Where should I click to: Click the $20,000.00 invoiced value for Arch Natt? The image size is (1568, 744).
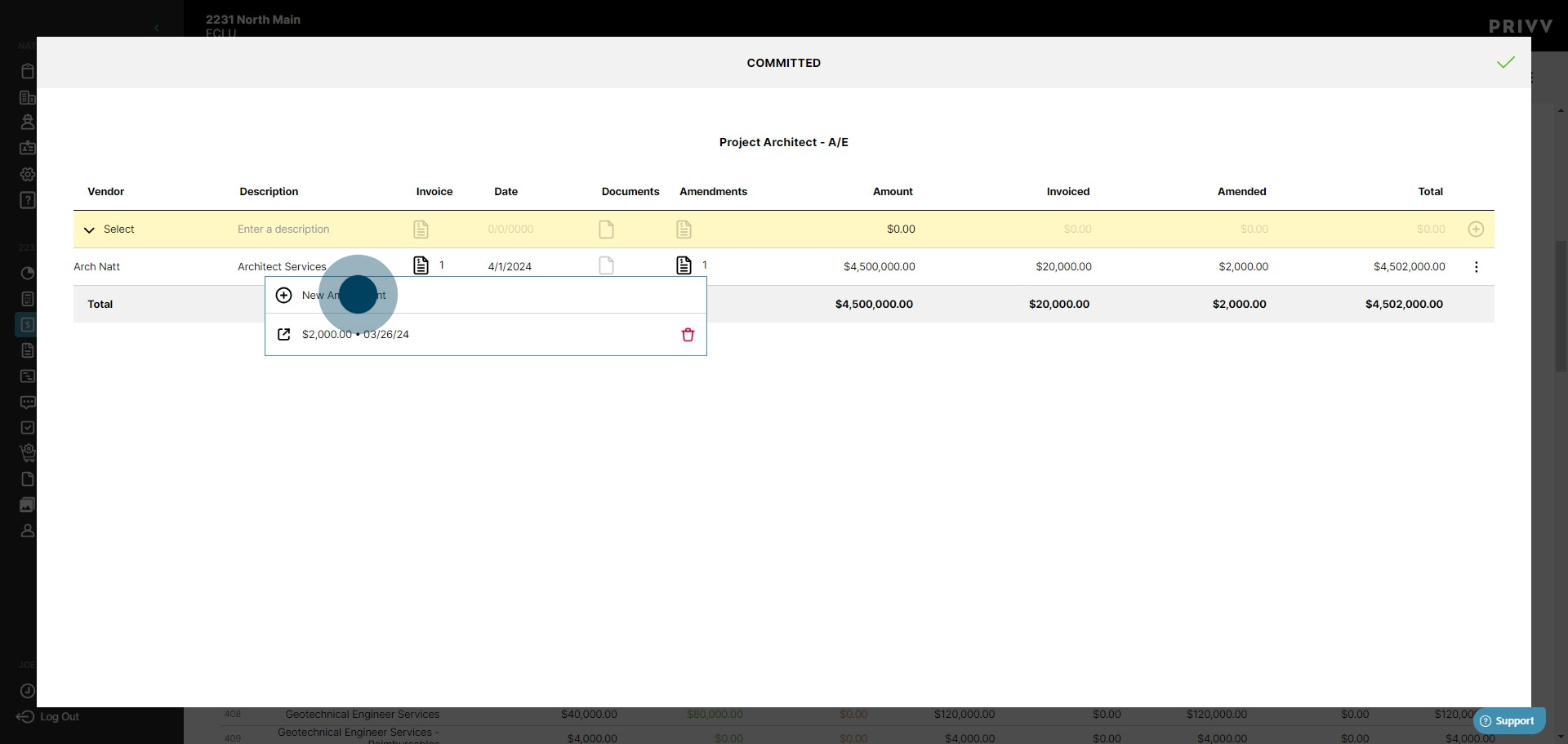coord(1063,267)
